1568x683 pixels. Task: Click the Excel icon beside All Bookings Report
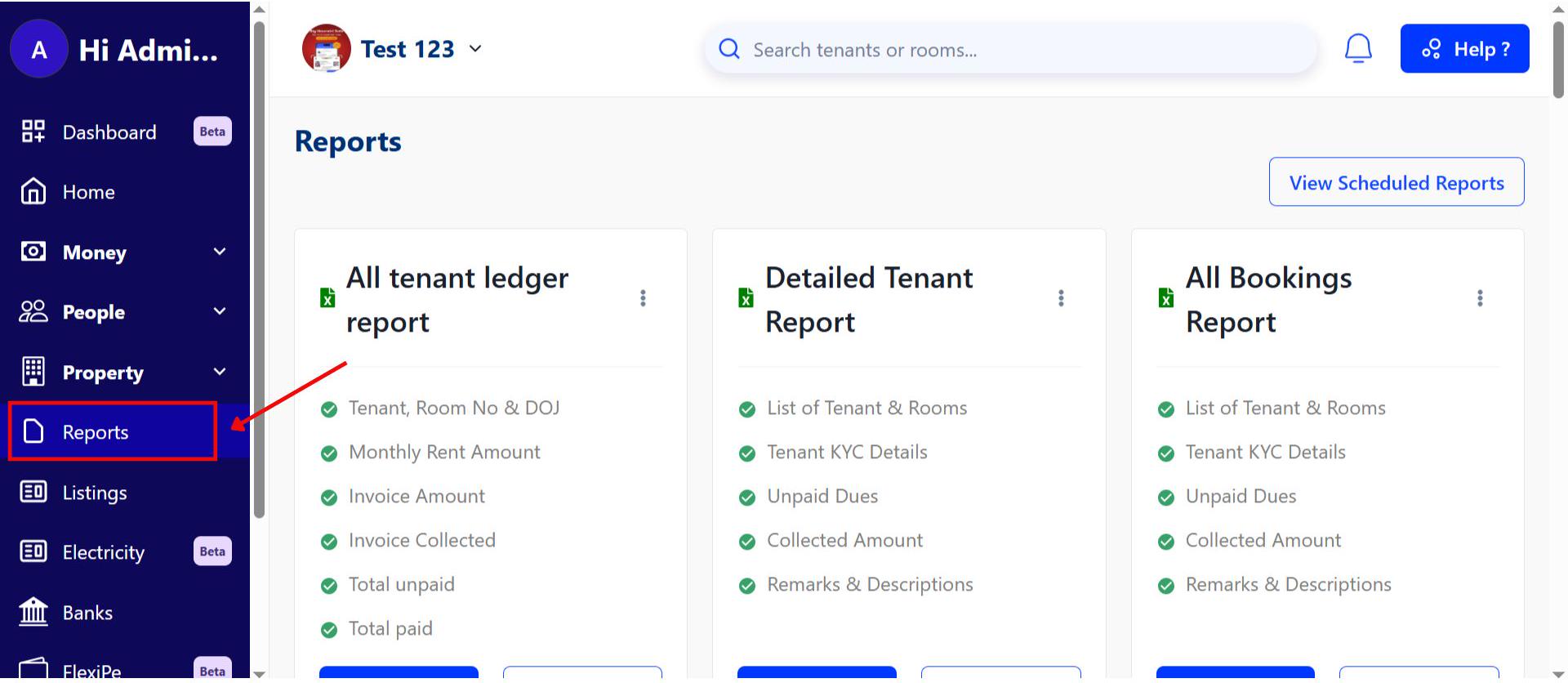1165,298
